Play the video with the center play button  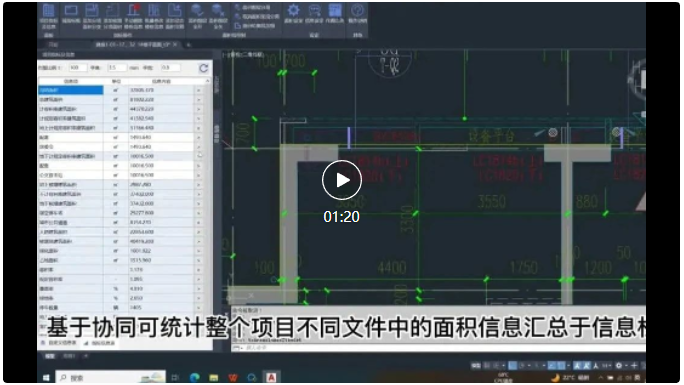(342, 180)
